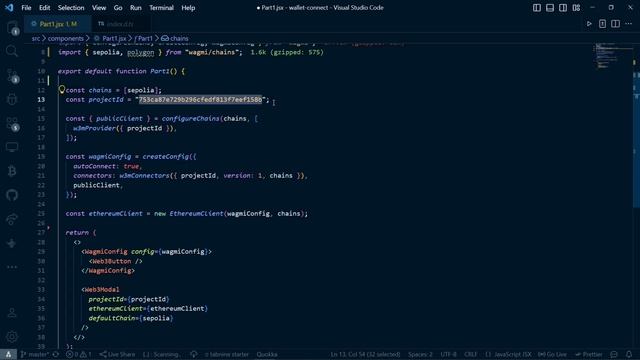
Task: Open the Edit menu
Action: (44, 8)
